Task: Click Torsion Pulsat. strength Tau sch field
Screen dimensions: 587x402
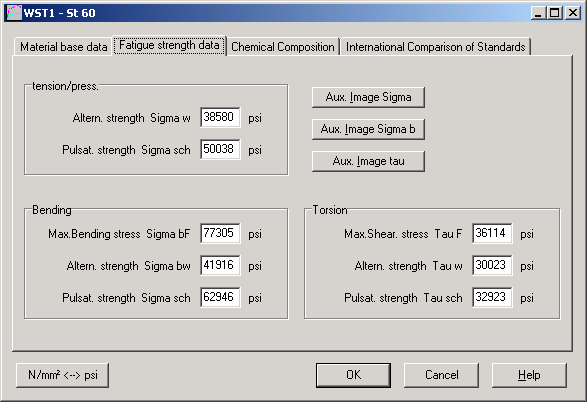Action: coord(492,298)
